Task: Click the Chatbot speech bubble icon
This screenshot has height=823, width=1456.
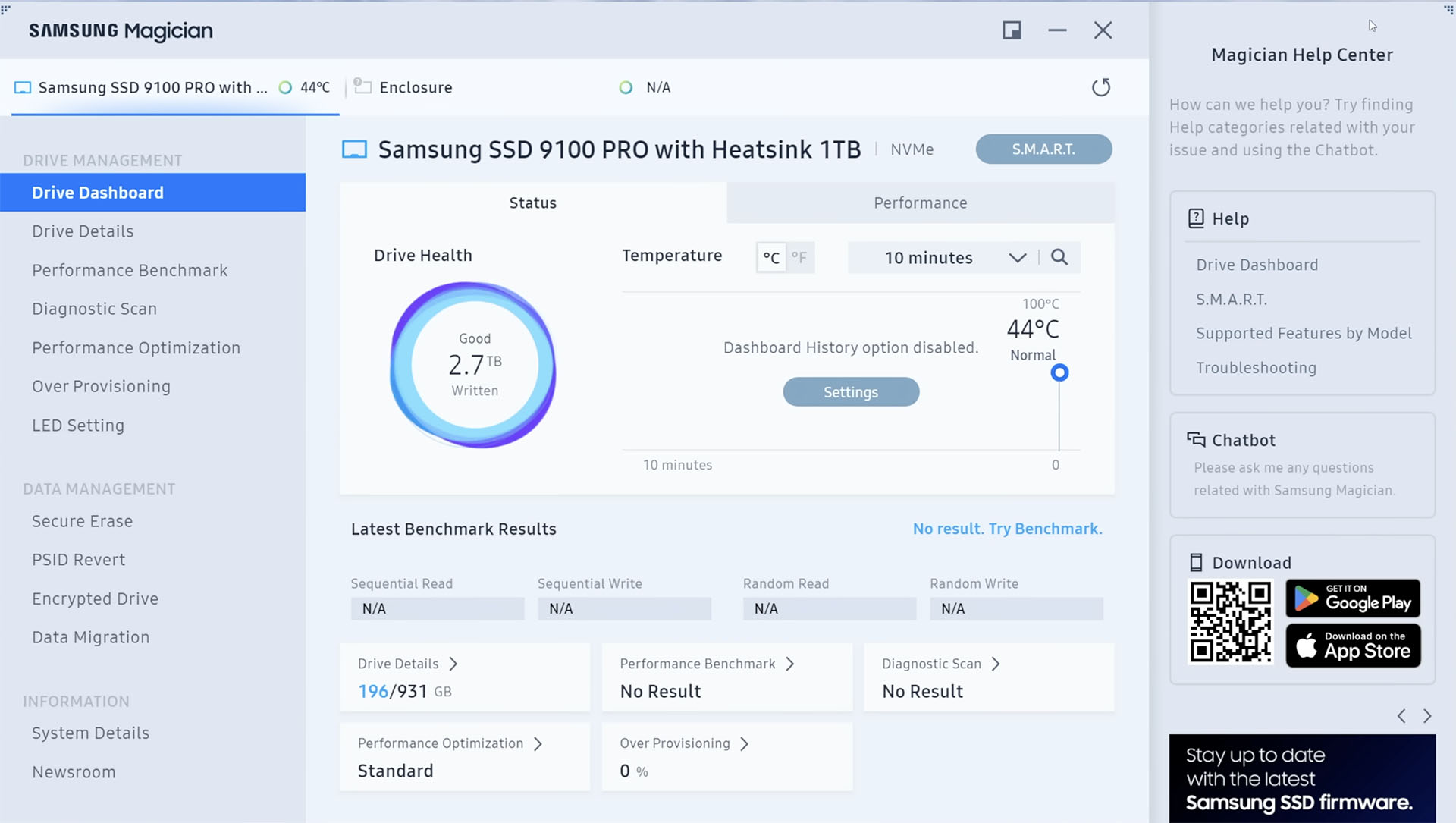Action: tap(1196, 439)
